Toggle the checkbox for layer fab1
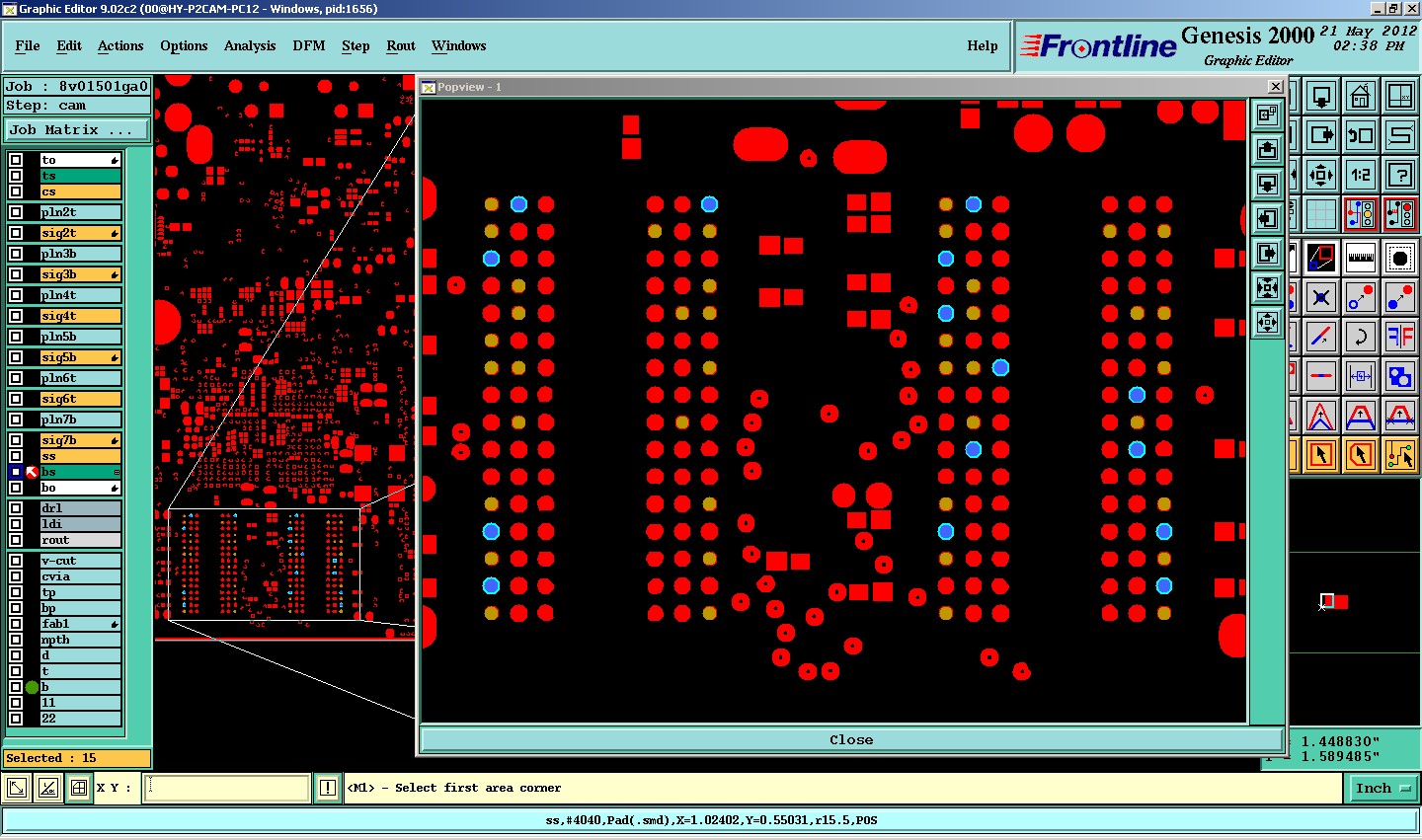This screenshot has width=1422, height=840. (x=16, y=624)
